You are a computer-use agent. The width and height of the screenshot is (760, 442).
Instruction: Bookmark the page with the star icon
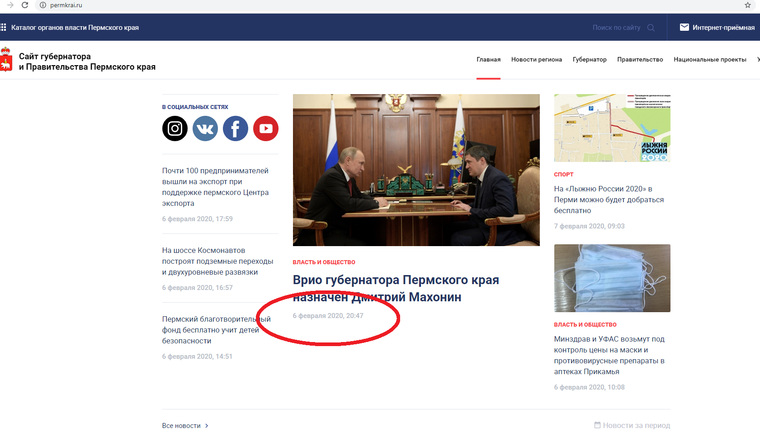click(x=747, y=5)
